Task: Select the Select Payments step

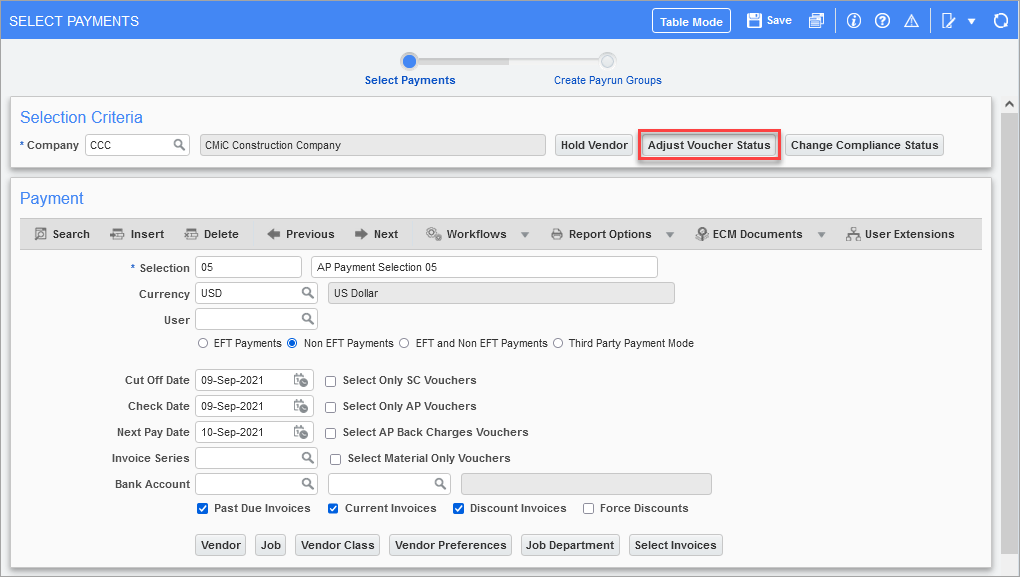Action: pos(410,80)
